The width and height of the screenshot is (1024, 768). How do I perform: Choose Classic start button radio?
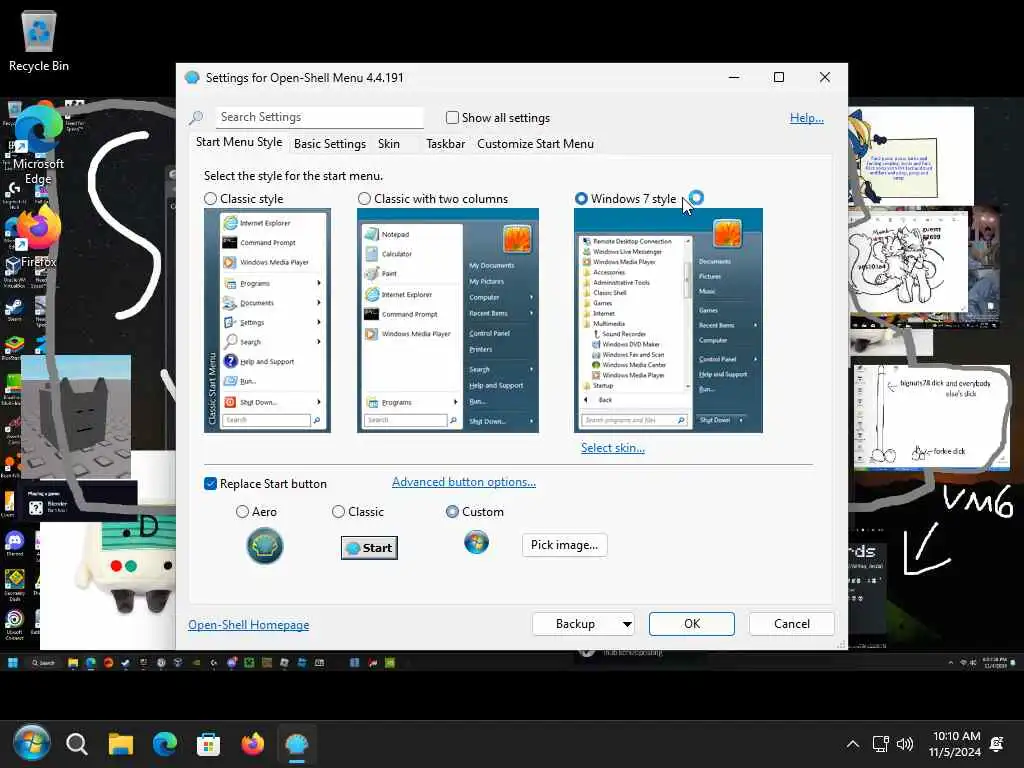click(x=338, y=512)
